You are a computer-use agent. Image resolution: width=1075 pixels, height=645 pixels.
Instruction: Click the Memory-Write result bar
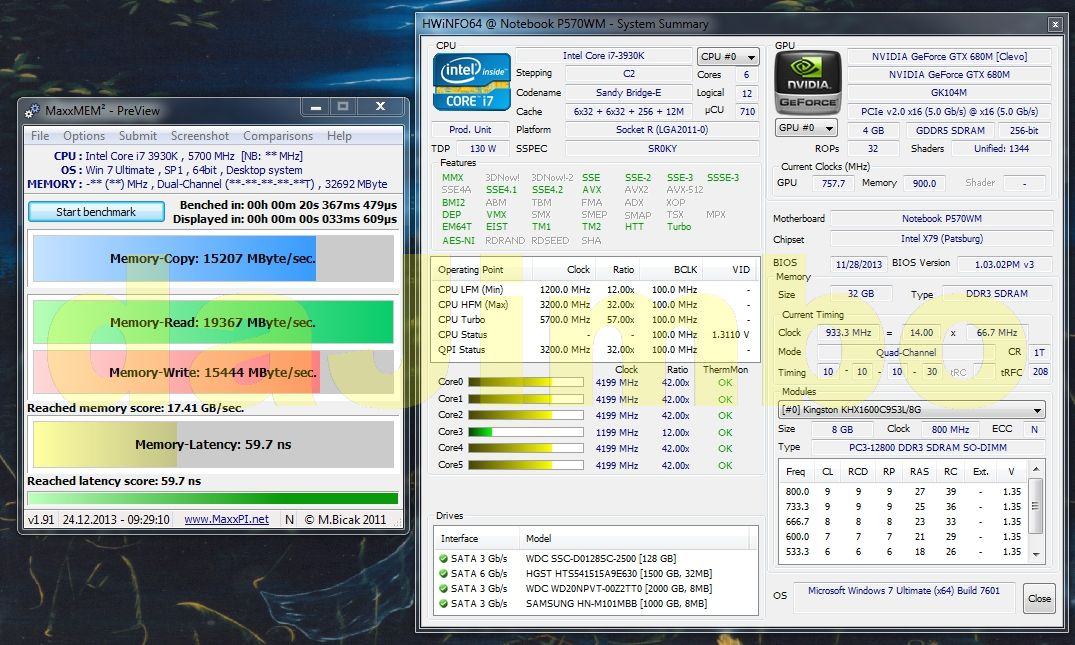click(213, 372)
